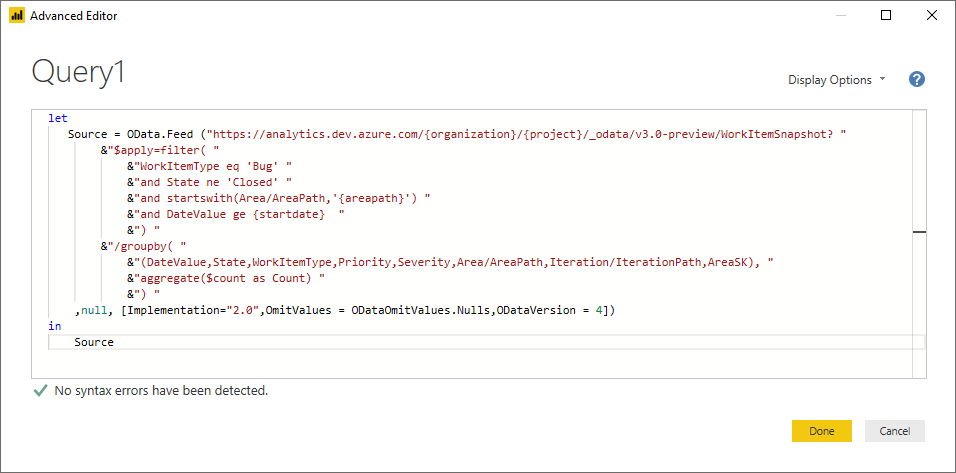
Task: Close the Advanced Editor window
Action: tap(932, 16)
